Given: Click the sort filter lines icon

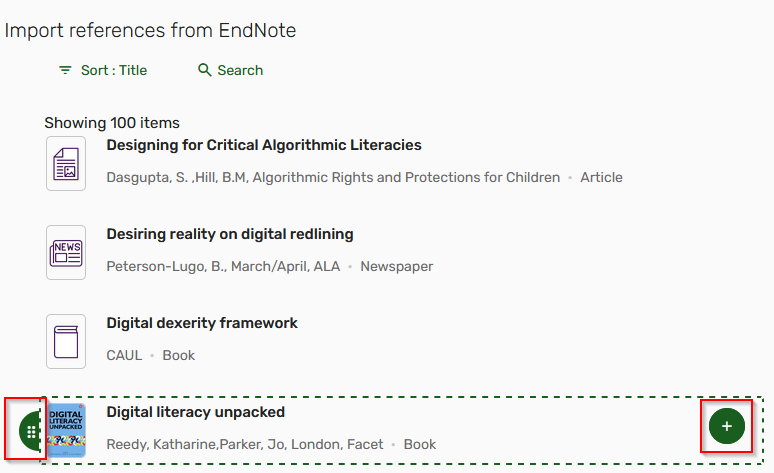Looking at the screenshot, I should pyautogui.click(x=65, y=70).
